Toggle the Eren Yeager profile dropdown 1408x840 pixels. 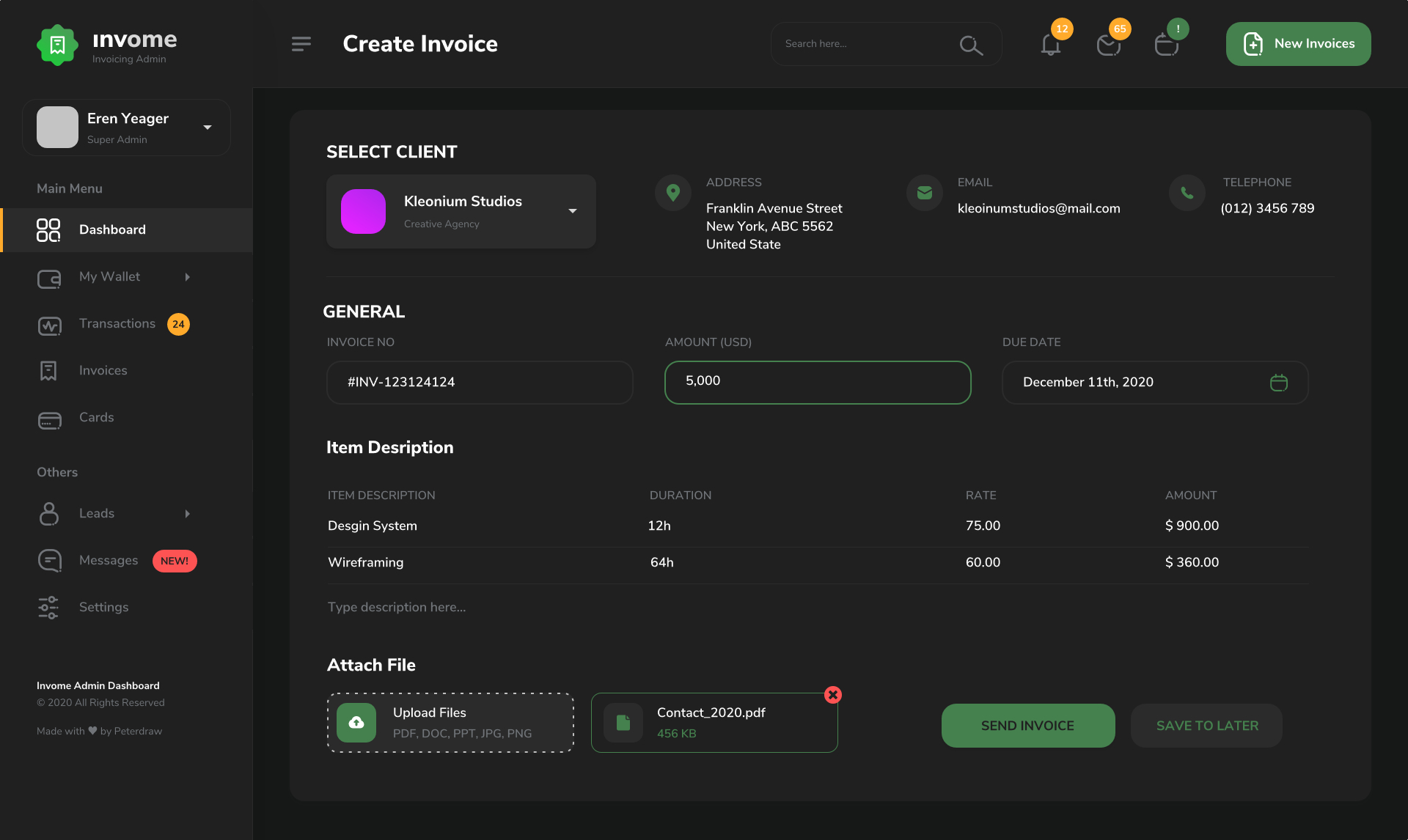[x=207, y=127]
